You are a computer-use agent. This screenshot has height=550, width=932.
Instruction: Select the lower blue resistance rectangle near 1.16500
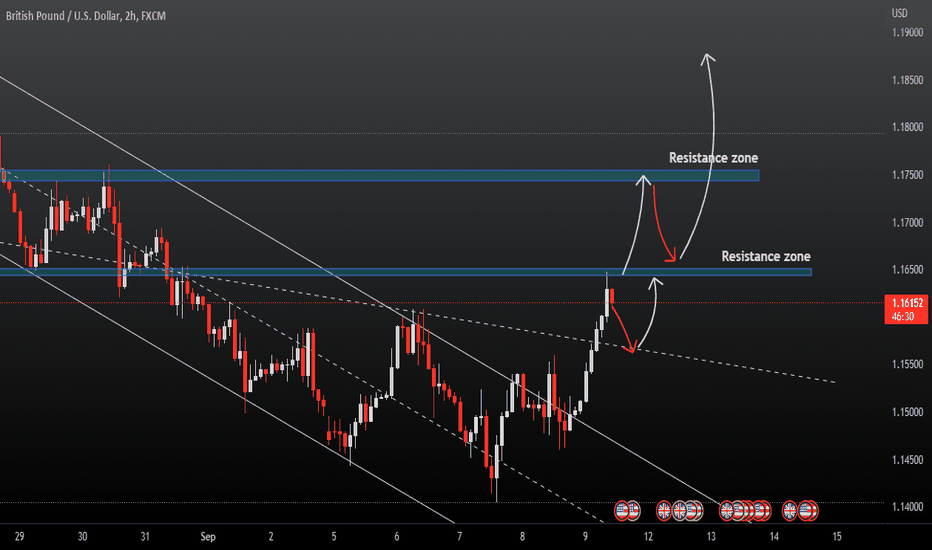point(405,272)
